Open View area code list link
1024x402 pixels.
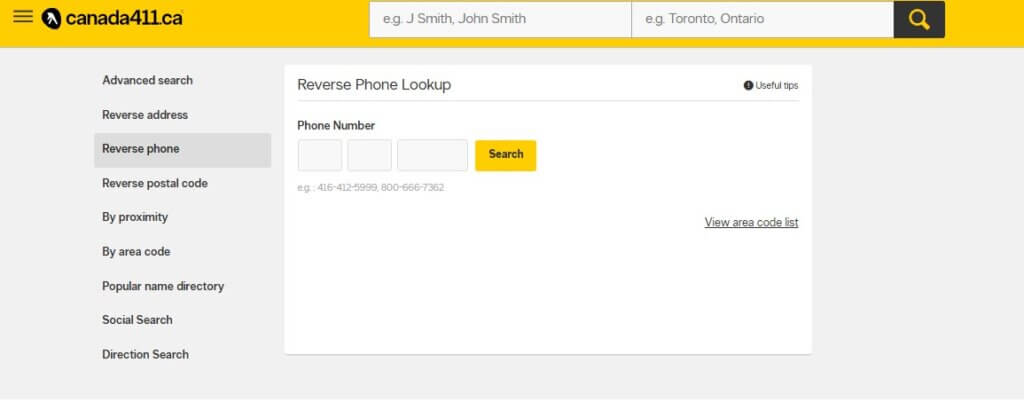point(751,223)
